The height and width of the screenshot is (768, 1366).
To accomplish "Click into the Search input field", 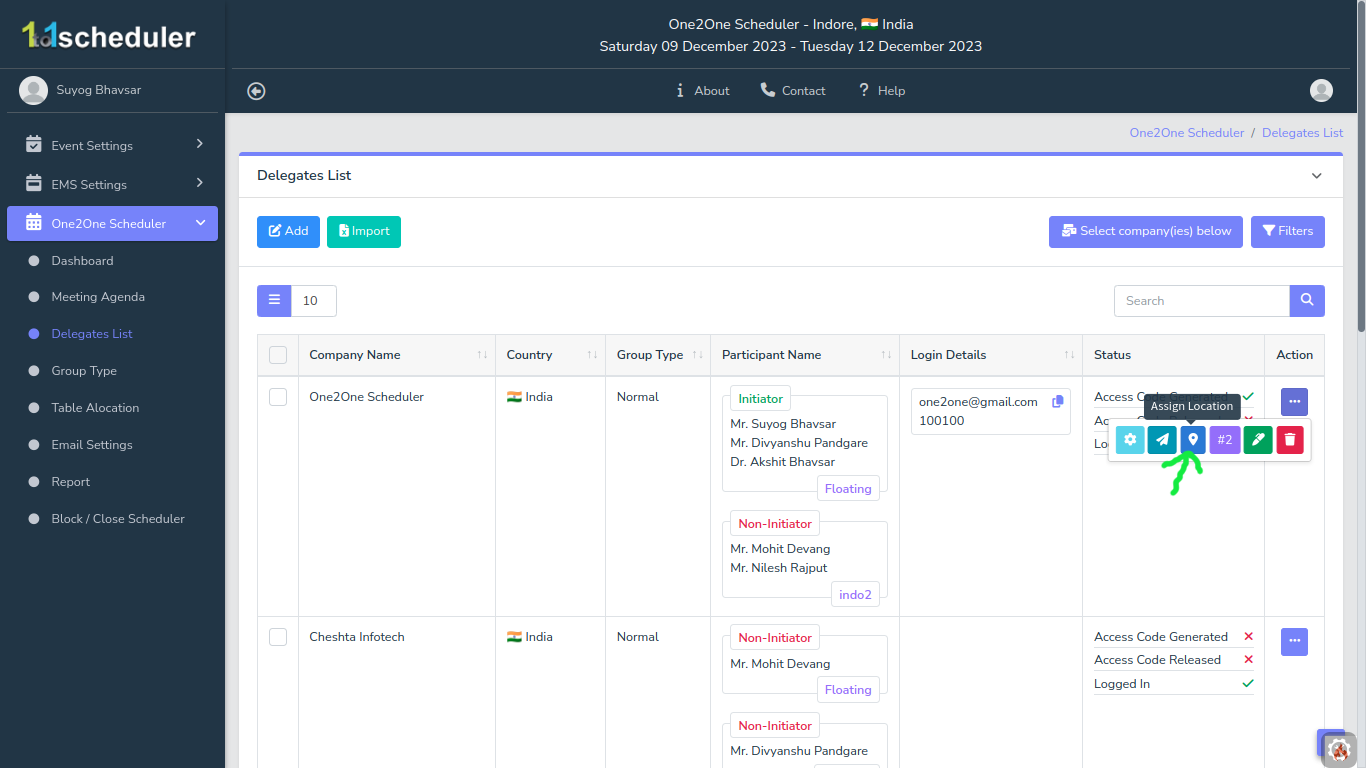I will [x=1202, y=301].
